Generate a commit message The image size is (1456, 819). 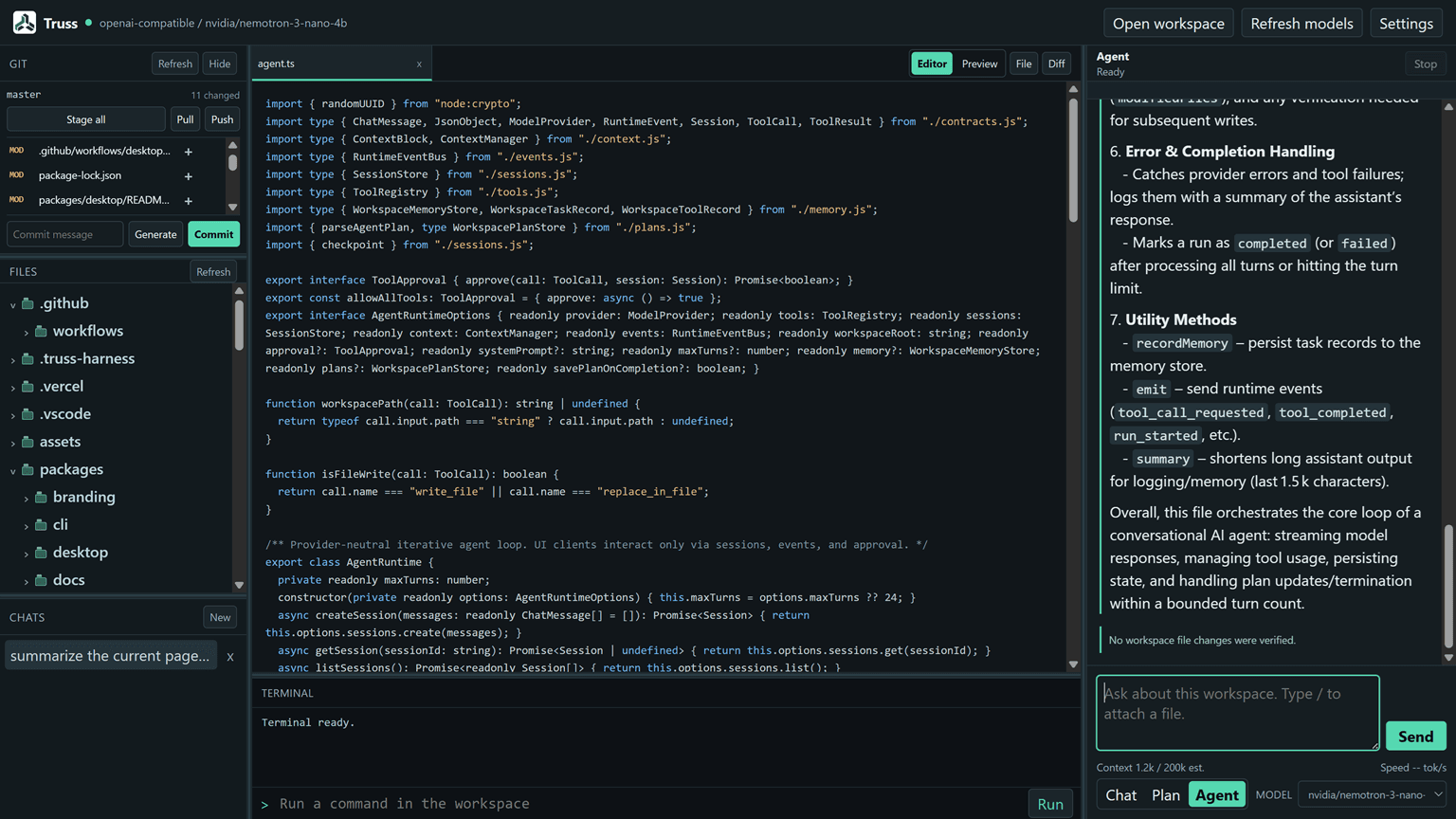155,234
